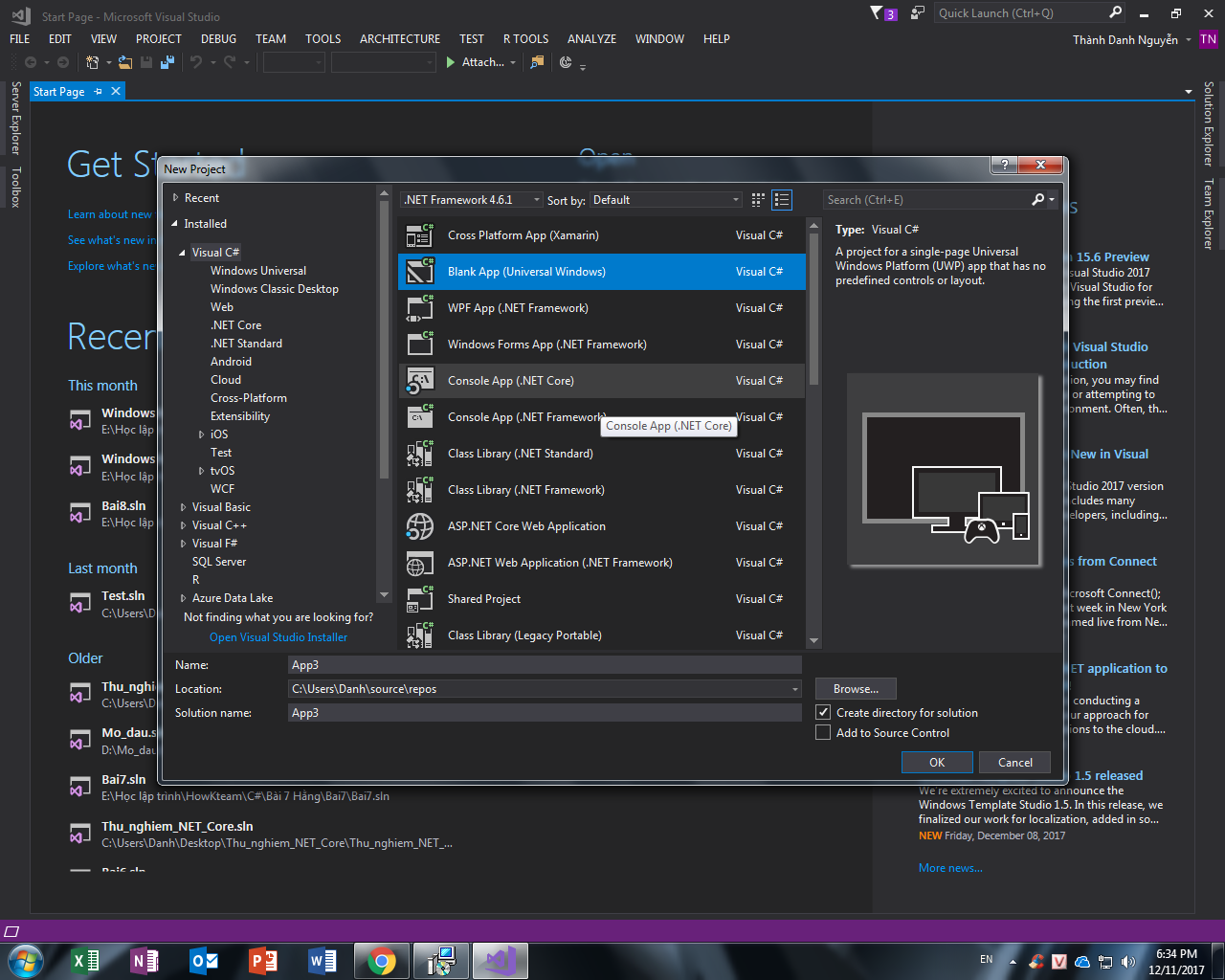Open Google Chrome from the taskbar
This screenshot has width=1225, height=980.
tap(382, 960)
